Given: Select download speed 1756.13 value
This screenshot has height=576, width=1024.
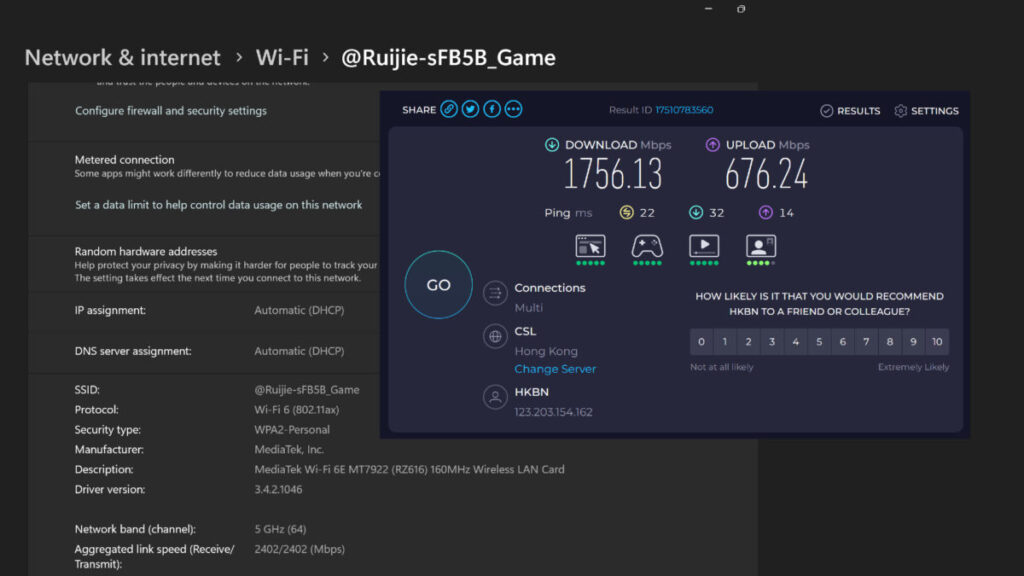Looking at the screenshot, I should [x=613, y=174].
